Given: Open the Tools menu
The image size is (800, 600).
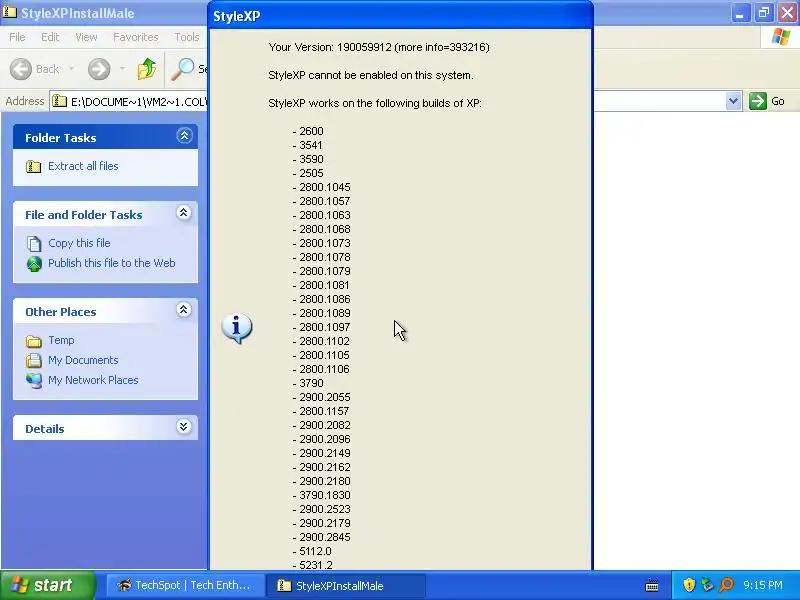Looking at the screenshot, I should [187, 37].
